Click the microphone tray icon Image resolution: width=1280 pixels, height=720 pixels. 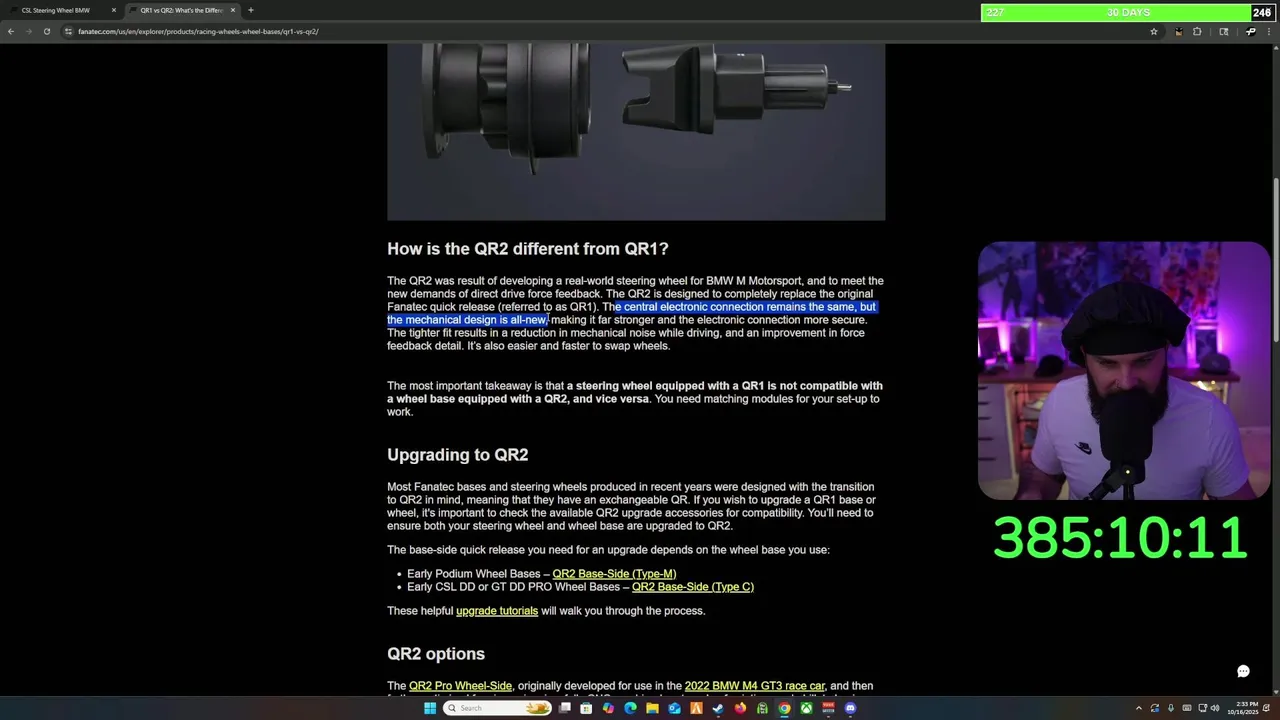[x=1171, y=708]
